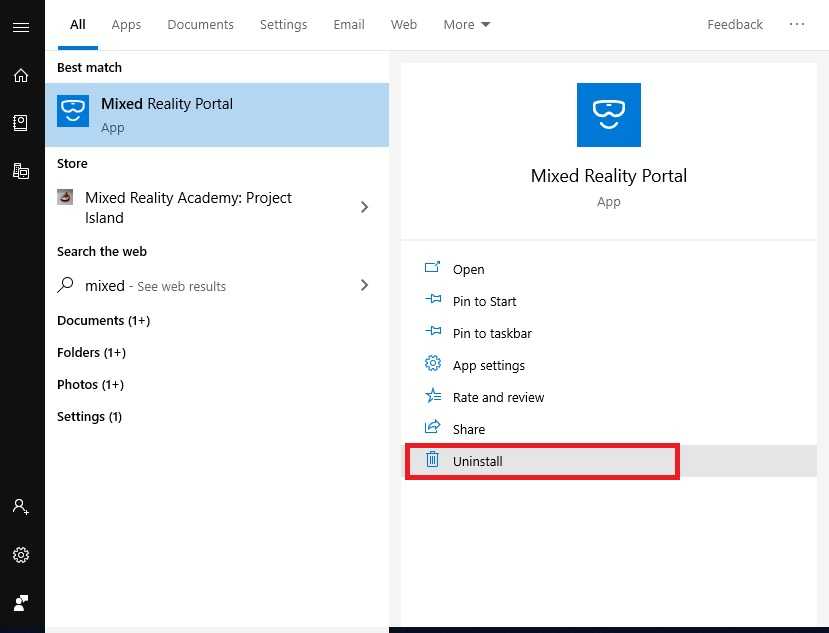This screenshot has height=633, width=829.
Task: Expand Mixed Reality Academy result chevron
Action: [364, 207]
